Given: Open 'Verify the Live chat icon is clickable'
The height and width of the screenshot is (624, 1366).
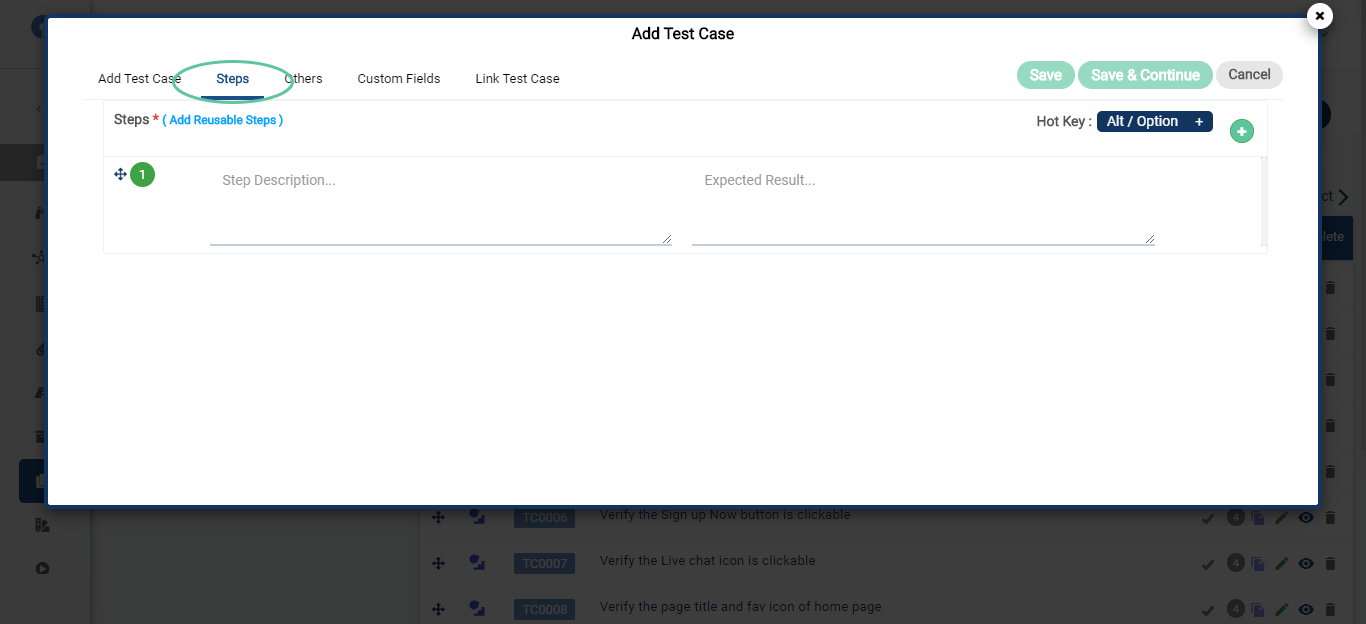Looking at the screenshot, I should [708, 561].
